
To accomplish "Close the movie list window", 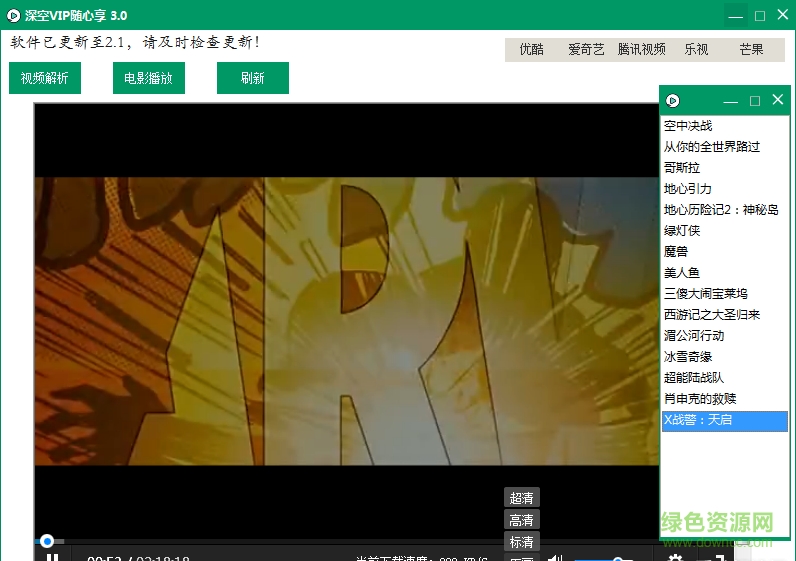I will pyautogui.click(x=778, y=100).
